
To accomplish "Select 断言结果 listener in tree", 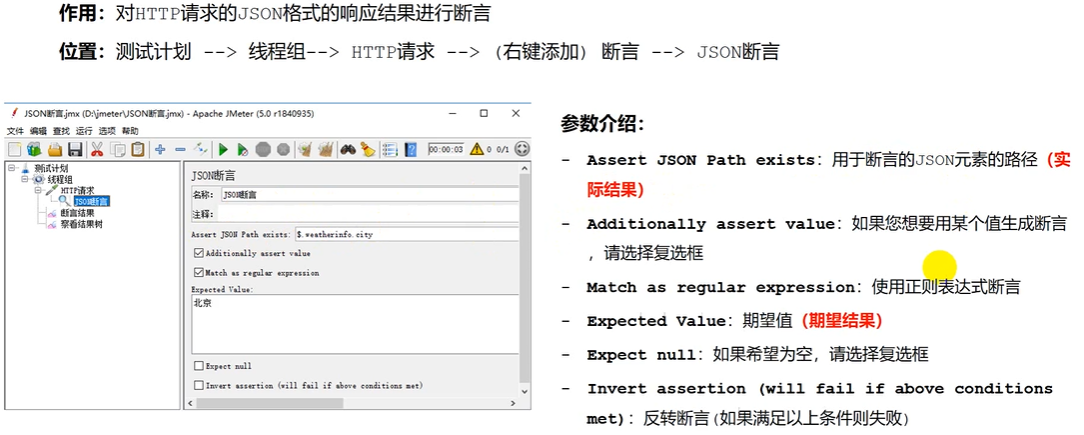I will (x=77, y=213).
